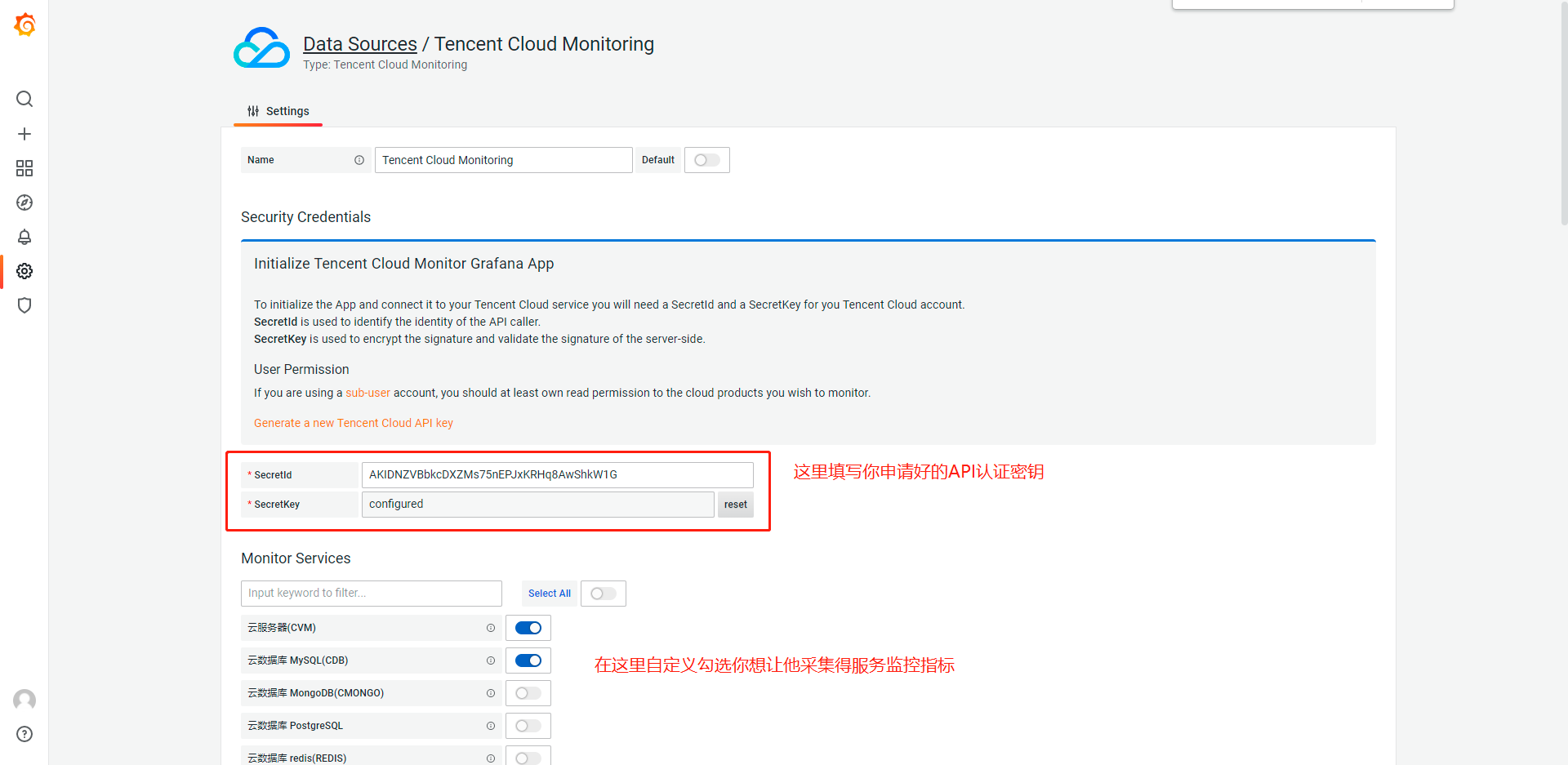This screenshot has width=1568, height=765.
Task: Open the Configuration gear icon
Action: click(24, 271)
